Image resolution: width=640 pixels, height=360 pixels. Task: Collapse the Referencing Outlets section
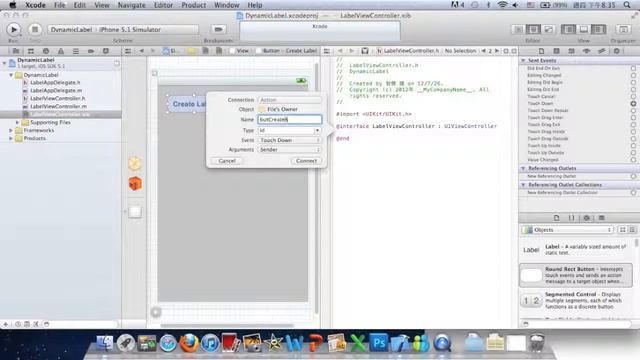click(523, 168)
